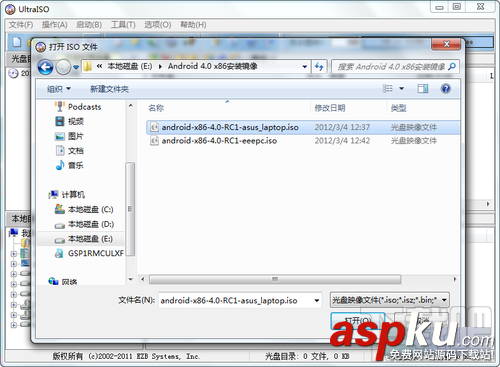Sort files by 类型 column header
The width and height of the screenshot is (500, 367).
tap(399, 108)
